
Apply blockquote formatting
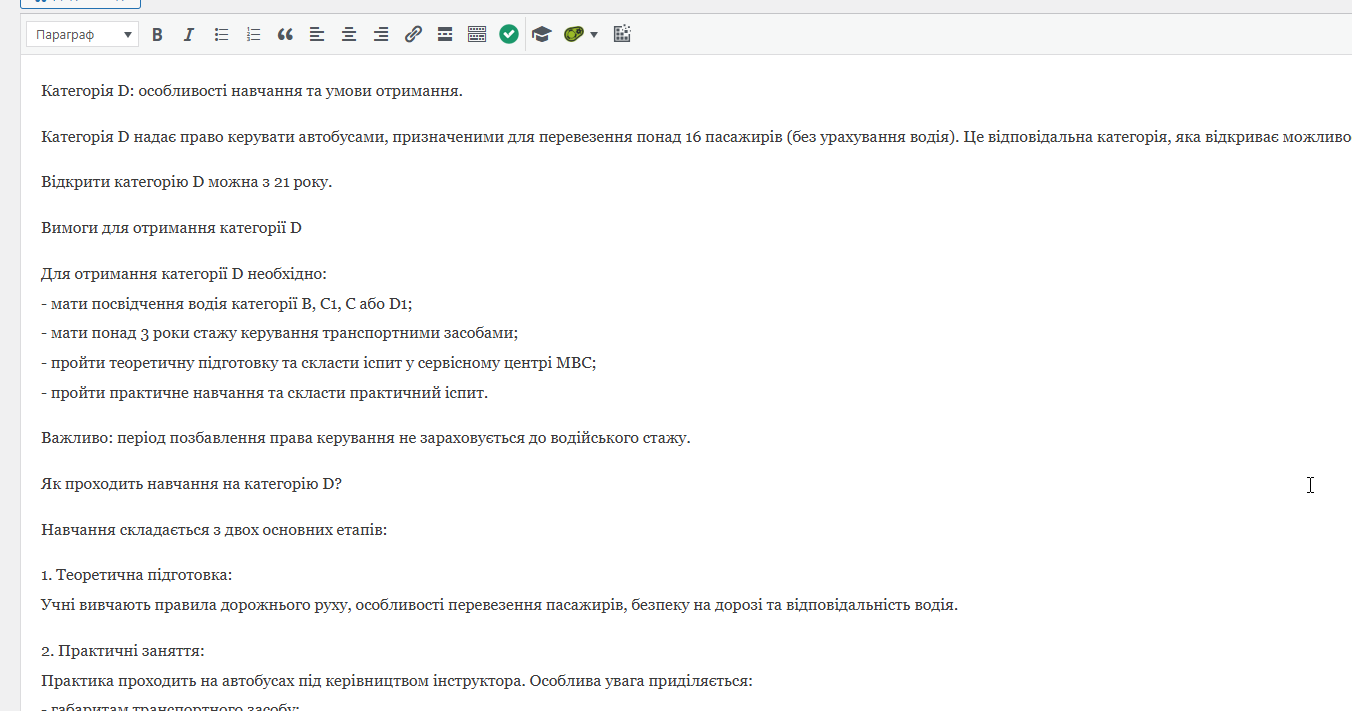285,35
